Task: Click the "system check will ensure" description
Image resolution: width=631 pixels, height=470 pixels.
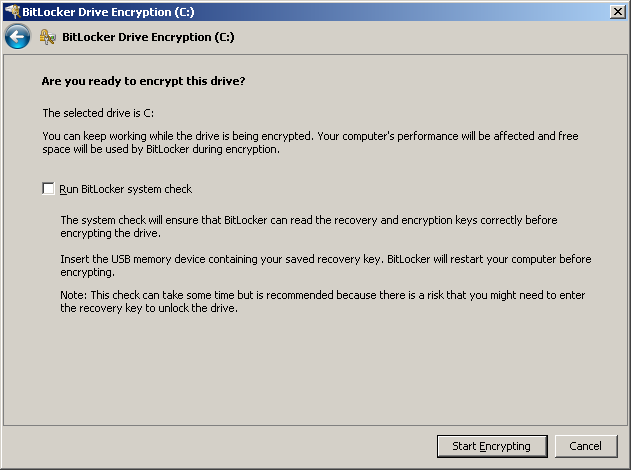Action: (309, 227)
